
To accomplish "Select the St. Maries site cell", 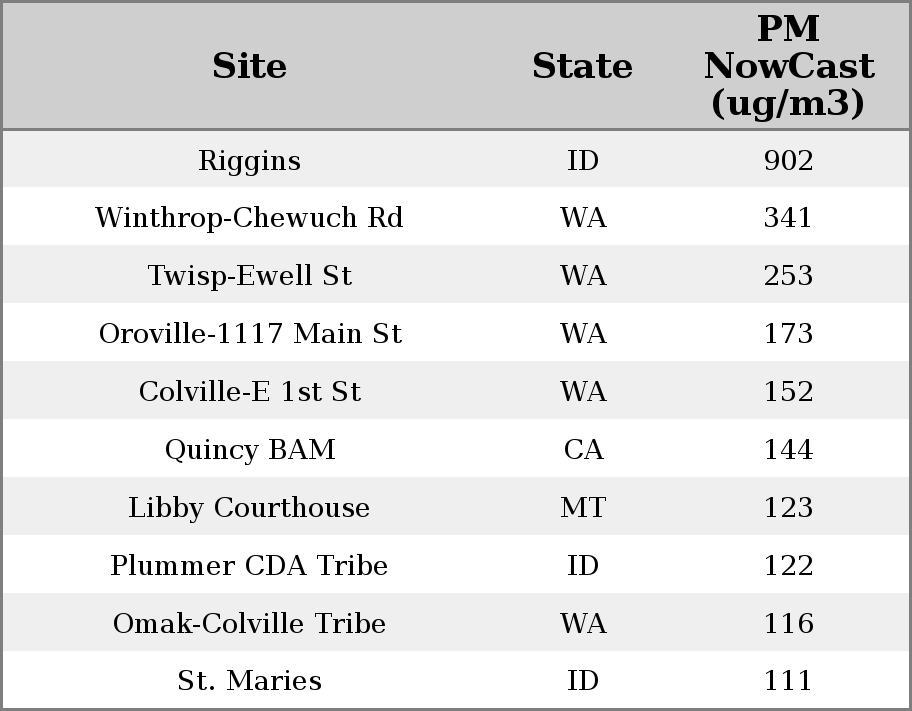I will tap(249, 681).
